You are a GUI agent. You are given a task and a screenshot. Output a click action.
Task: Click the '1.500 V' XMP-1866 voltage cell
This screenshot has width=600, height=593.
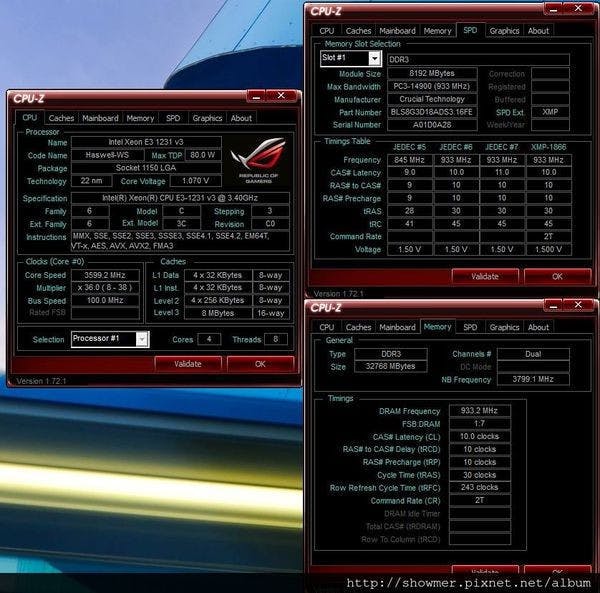(549, 249)
